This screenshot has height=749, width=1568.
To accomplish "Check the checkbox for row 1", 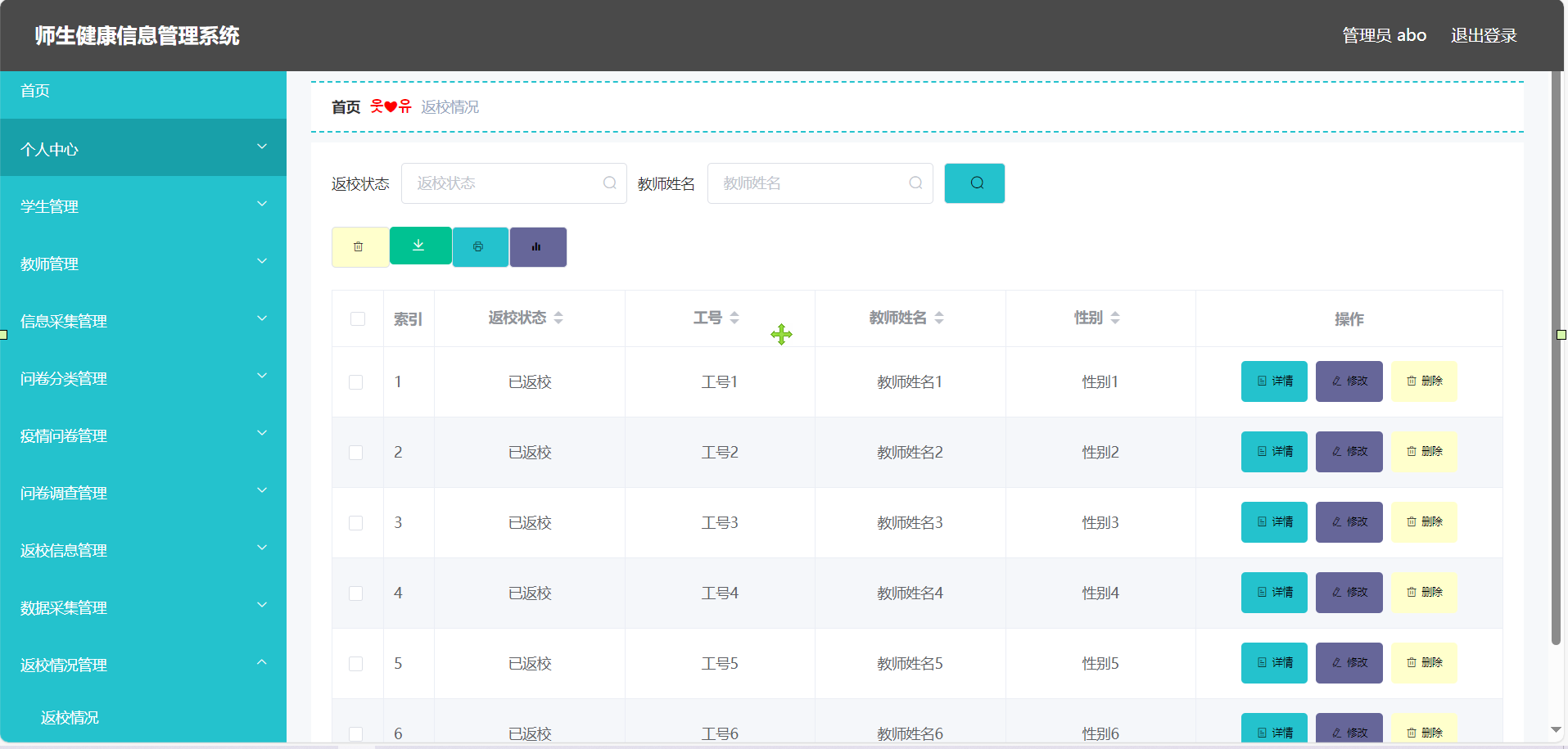I will tap(355, 382).
